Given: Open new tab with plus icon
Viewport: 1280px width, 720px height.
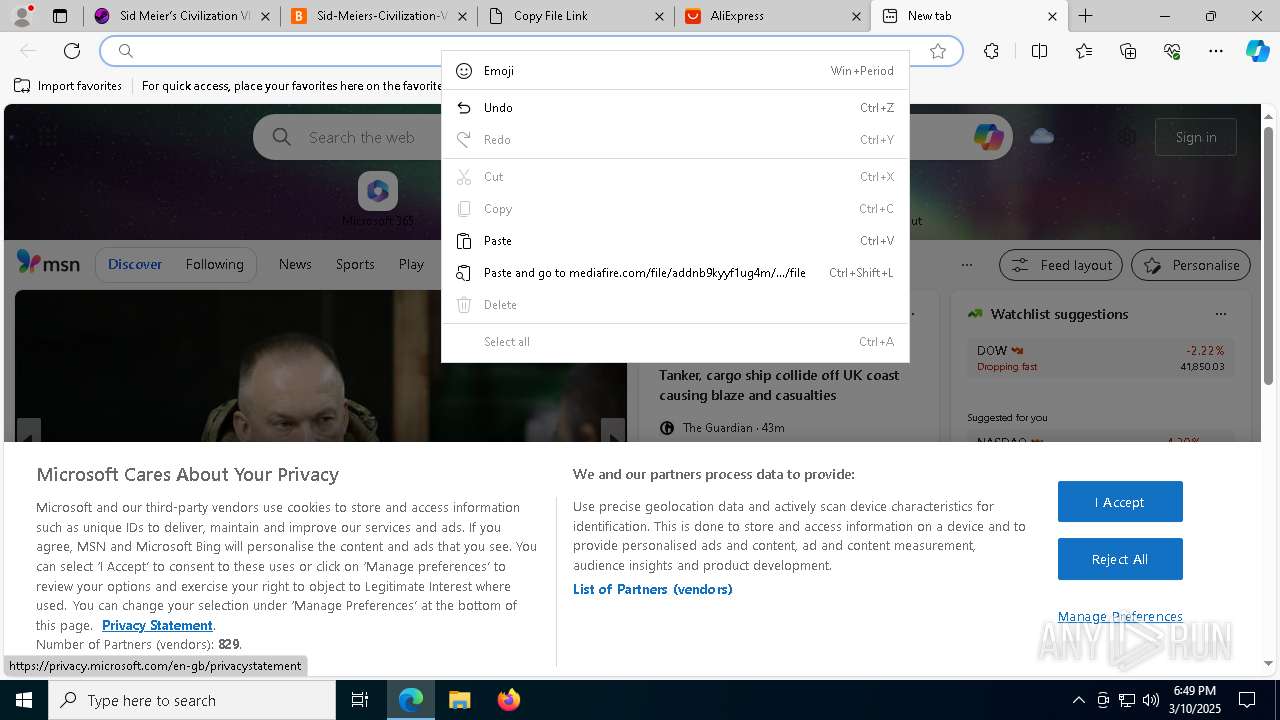Looking at the screenshot, I should click(1085, 16).
